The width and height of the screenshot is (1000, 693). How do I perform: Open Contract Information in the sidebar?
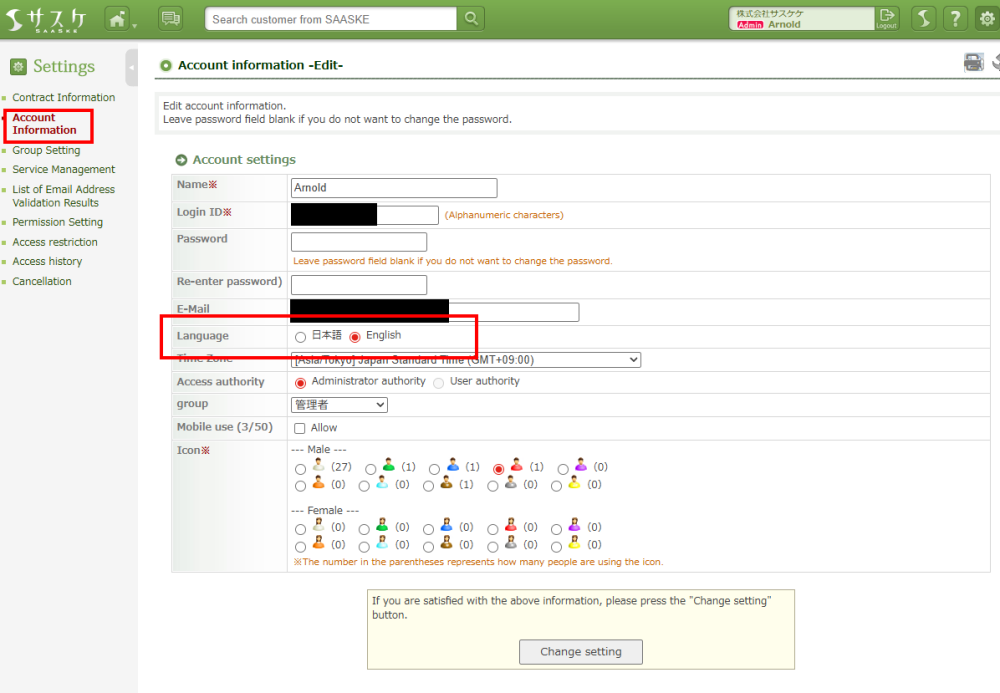tap(63, 97)
